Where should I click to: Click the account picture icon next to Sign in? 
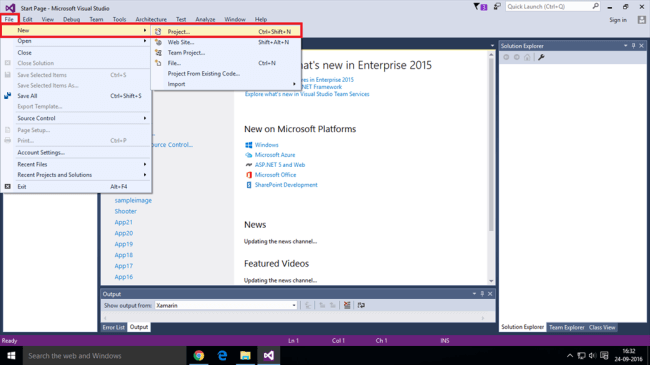coord(642,20)
